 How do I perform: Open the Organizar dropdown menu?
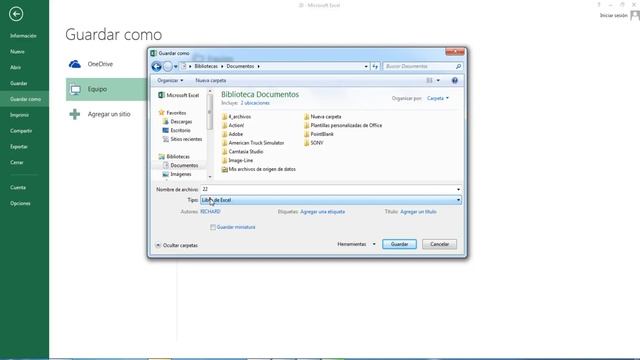[x=170, y=80]
